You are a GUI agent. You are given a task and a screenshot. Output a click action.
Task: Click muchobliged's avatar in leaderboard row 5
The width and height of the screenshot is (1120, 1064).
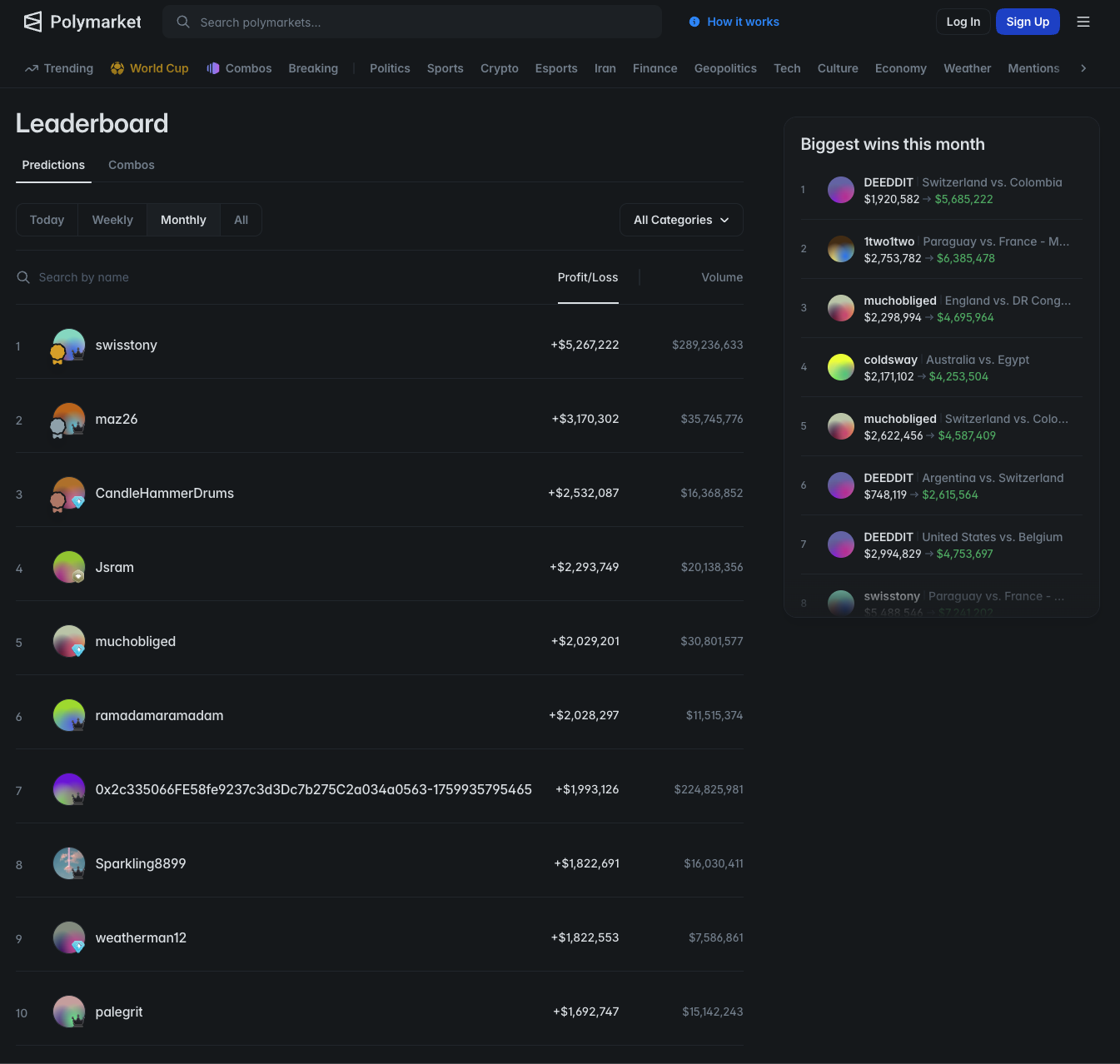69,641
